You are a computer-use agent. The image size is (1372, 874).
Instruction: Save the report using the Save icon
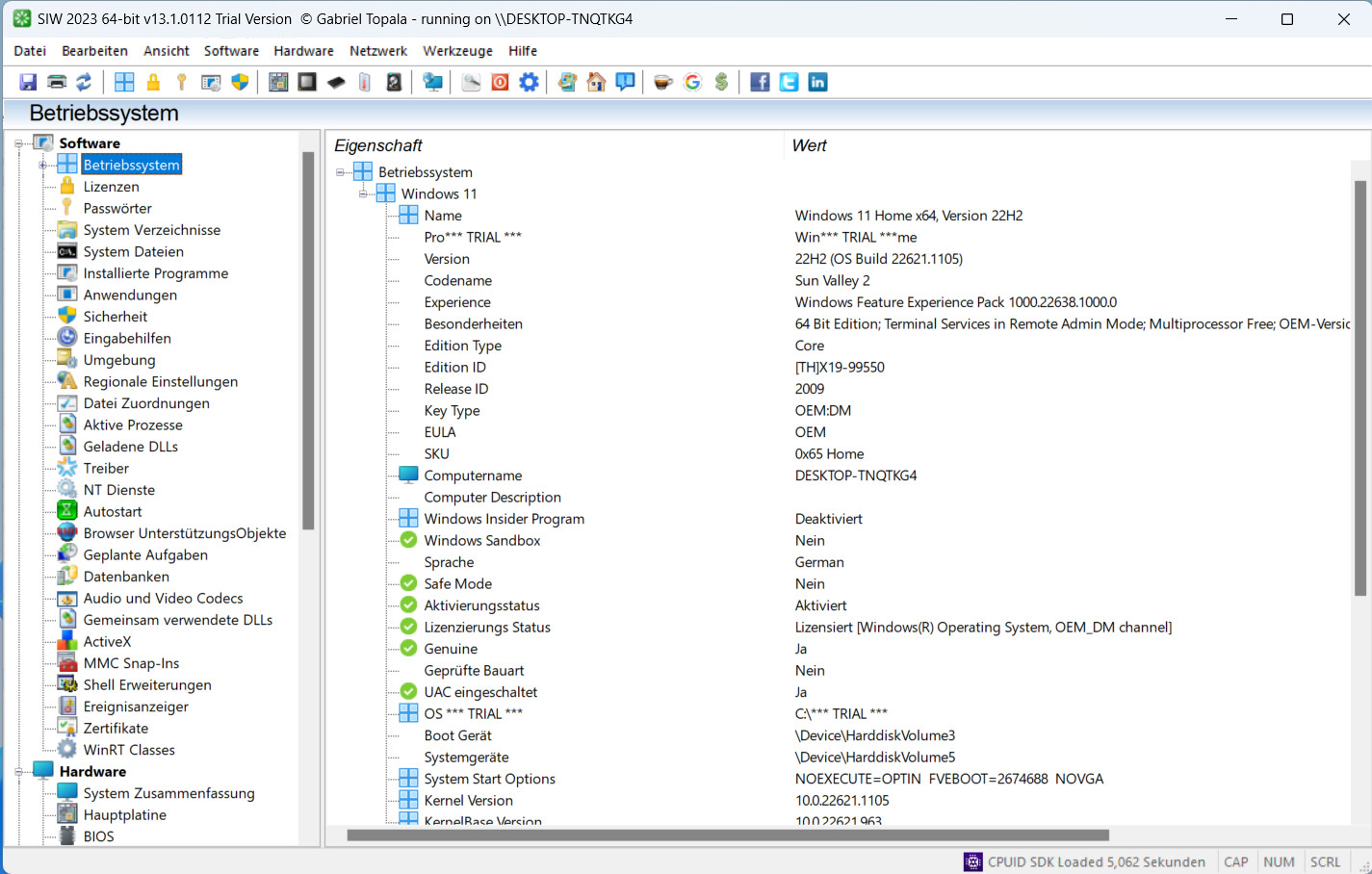(x=27, y=82)
